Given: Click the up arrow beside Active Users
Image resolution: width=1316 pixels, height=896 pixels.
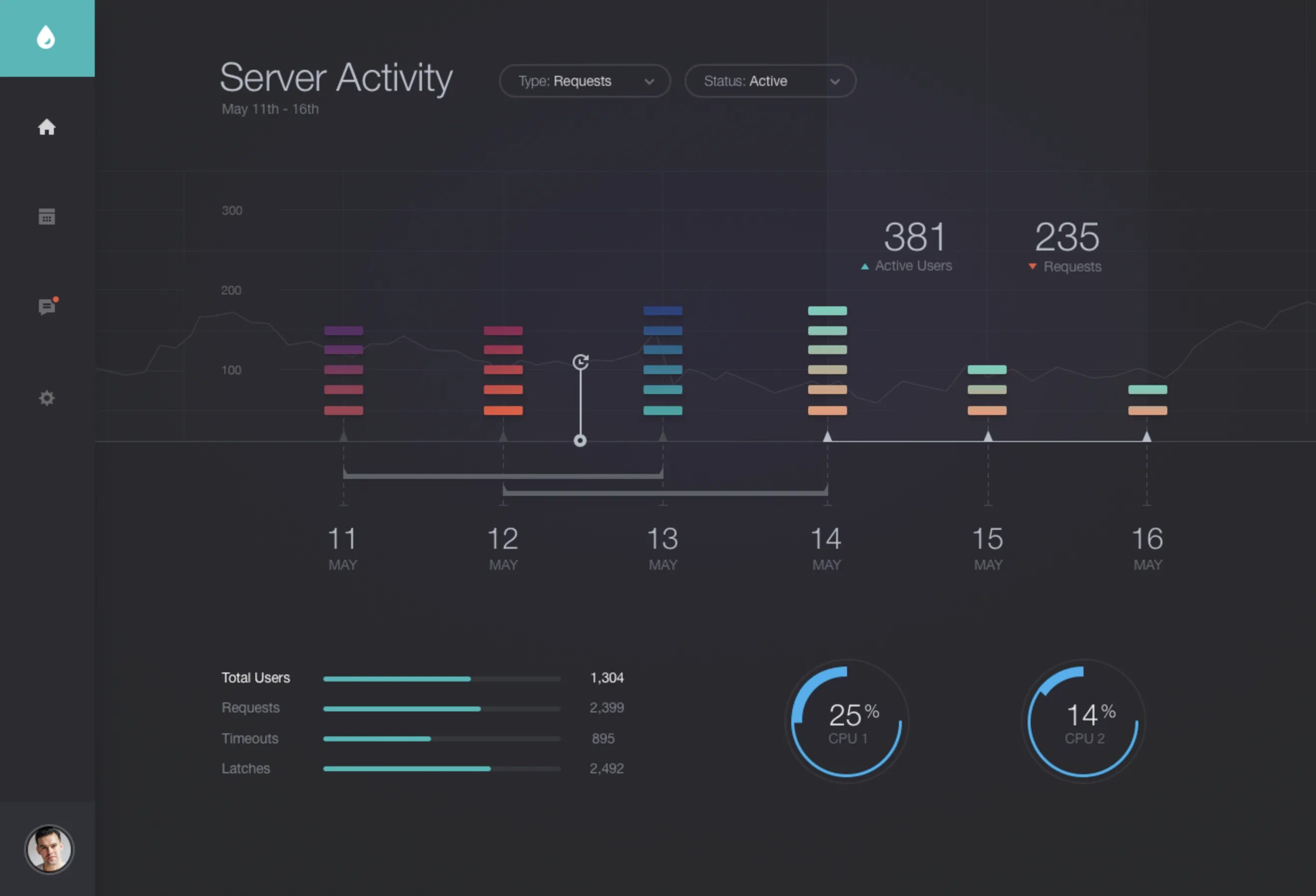Looking at the screenshot, I should [865, 266].
